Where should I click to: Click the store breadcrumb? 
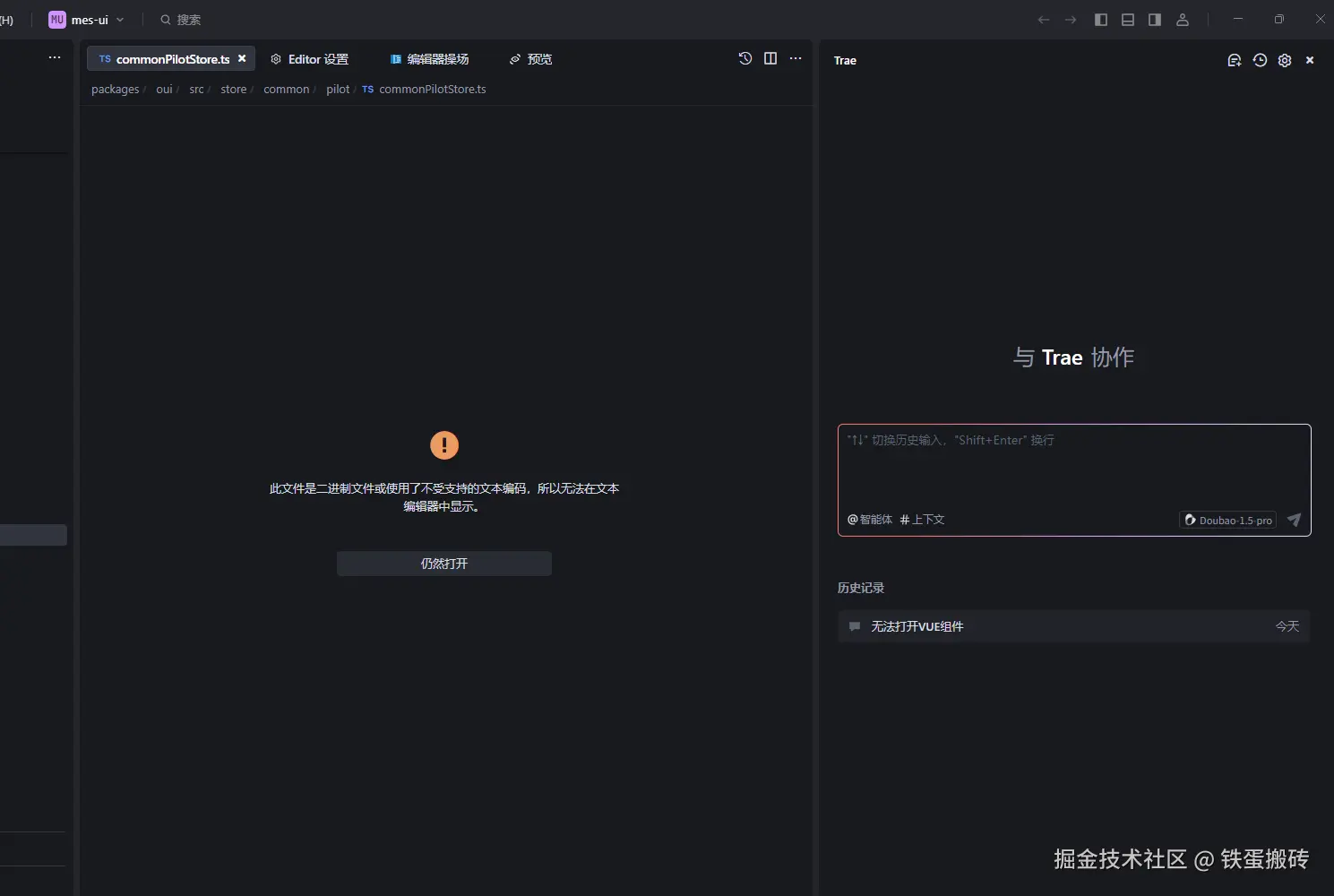tap(234, 90)
